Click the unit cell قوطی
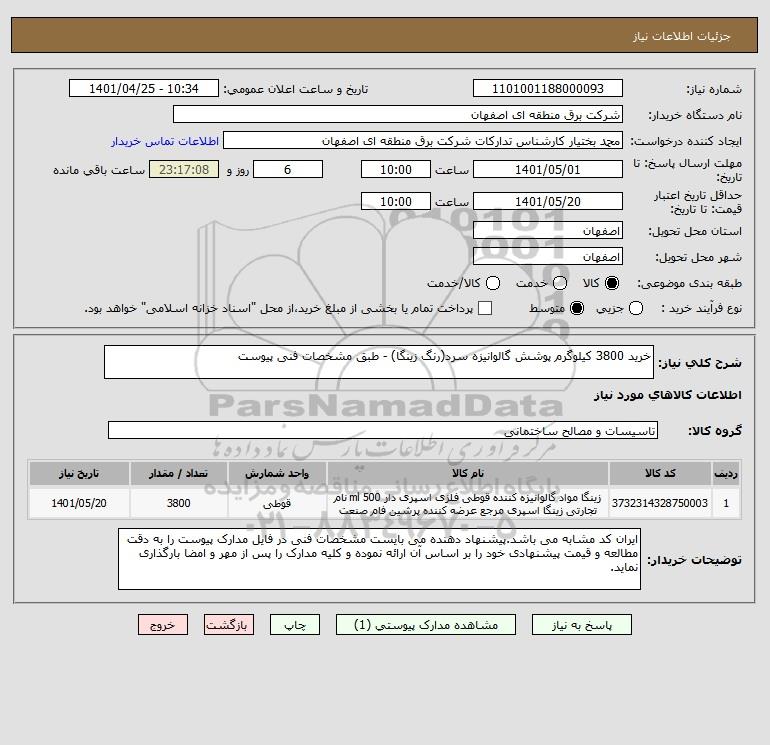Screen dimensions: 770x745 pos(277,503)
